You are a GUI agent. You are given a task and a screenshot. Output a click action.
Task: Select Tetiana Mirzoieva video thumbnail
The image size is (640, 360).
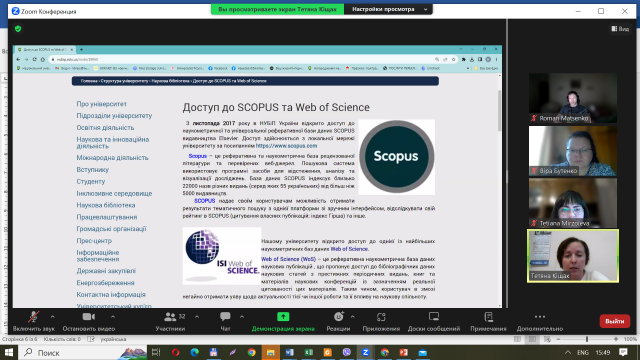coord(573,203)
